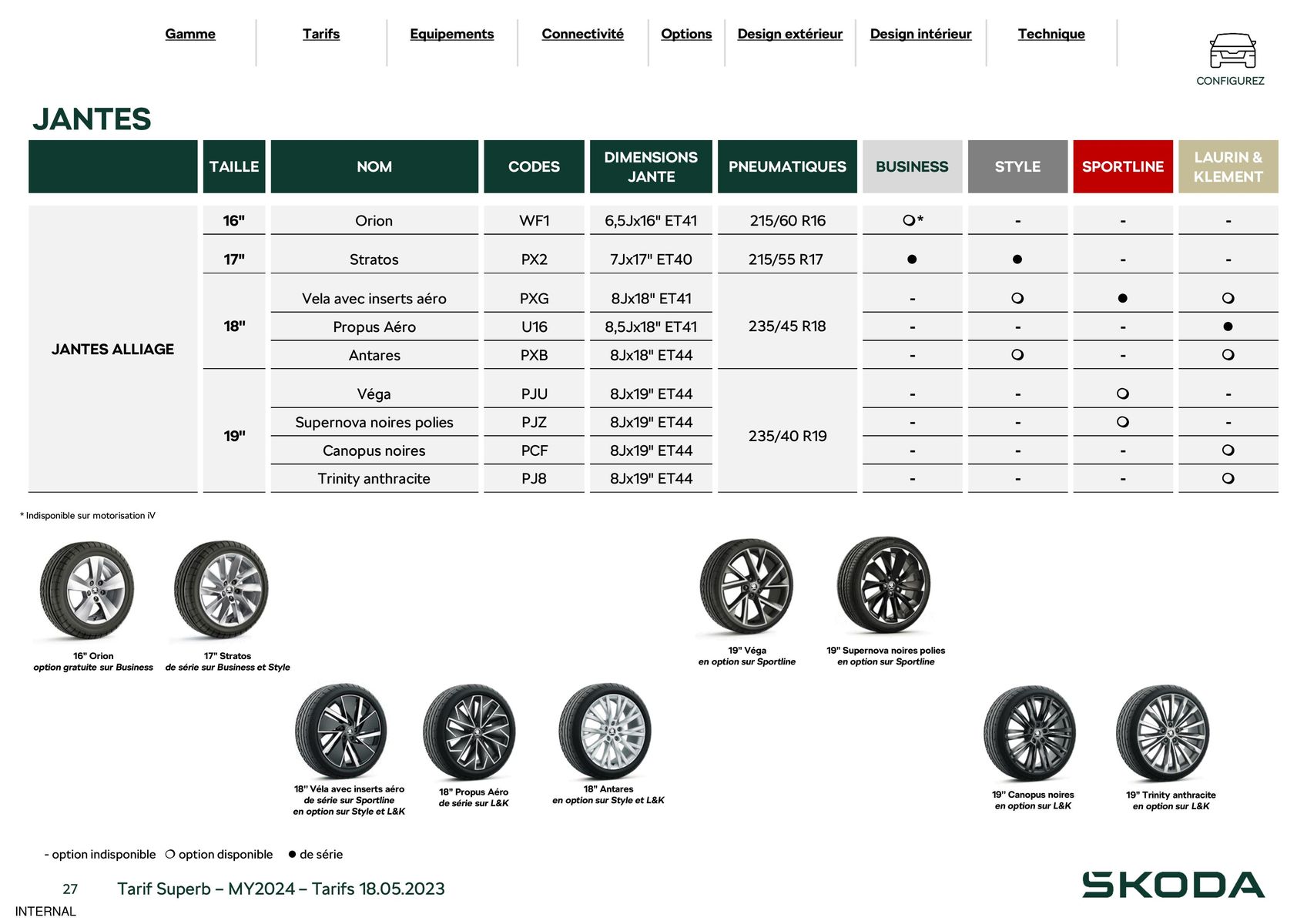Open the Design intérieur section
The height and width of the screenshot is (924, 1307).
coord(921,34)
